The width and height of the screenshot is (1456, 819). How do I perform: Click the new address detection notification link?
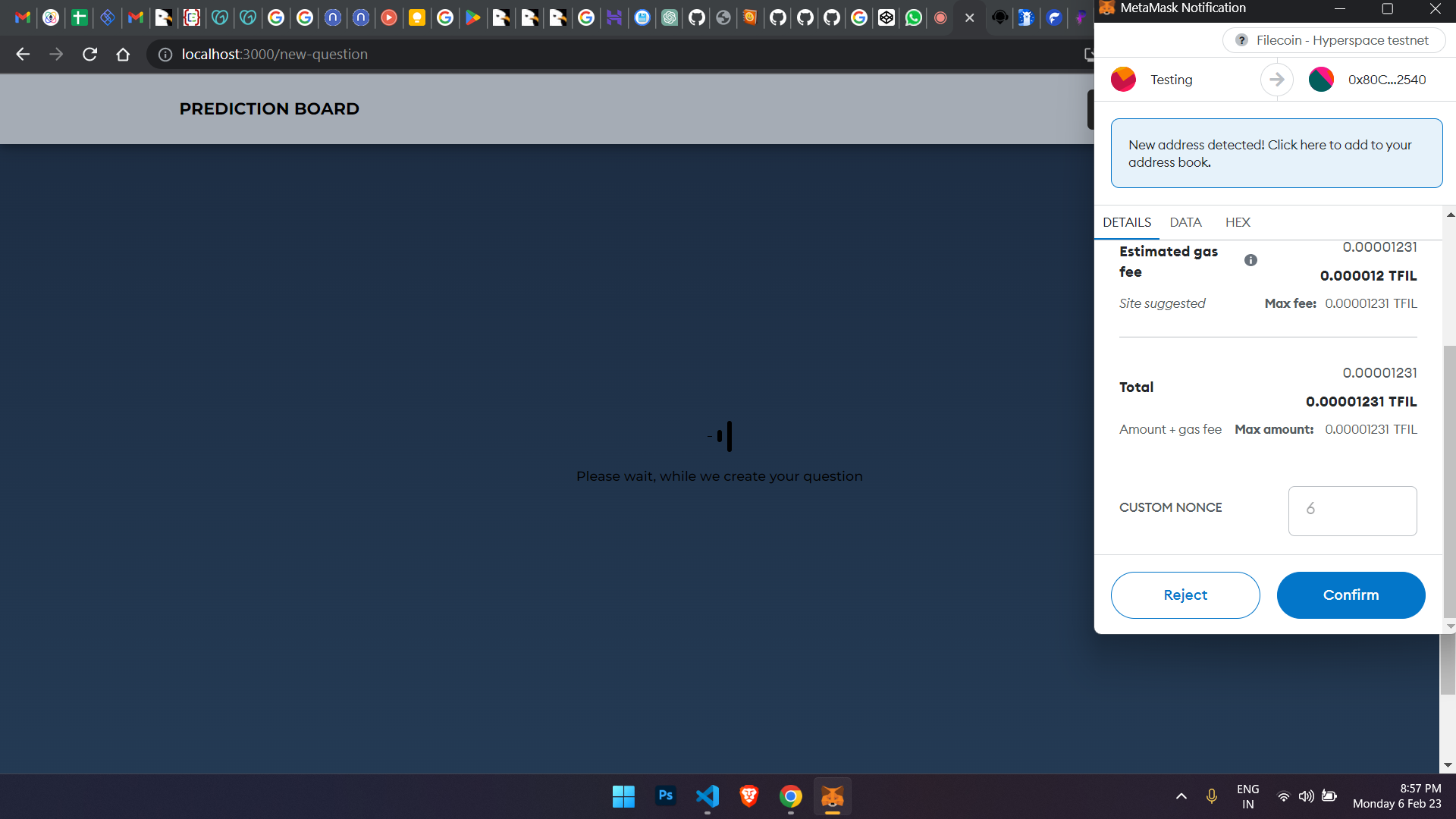(1270, 153)
